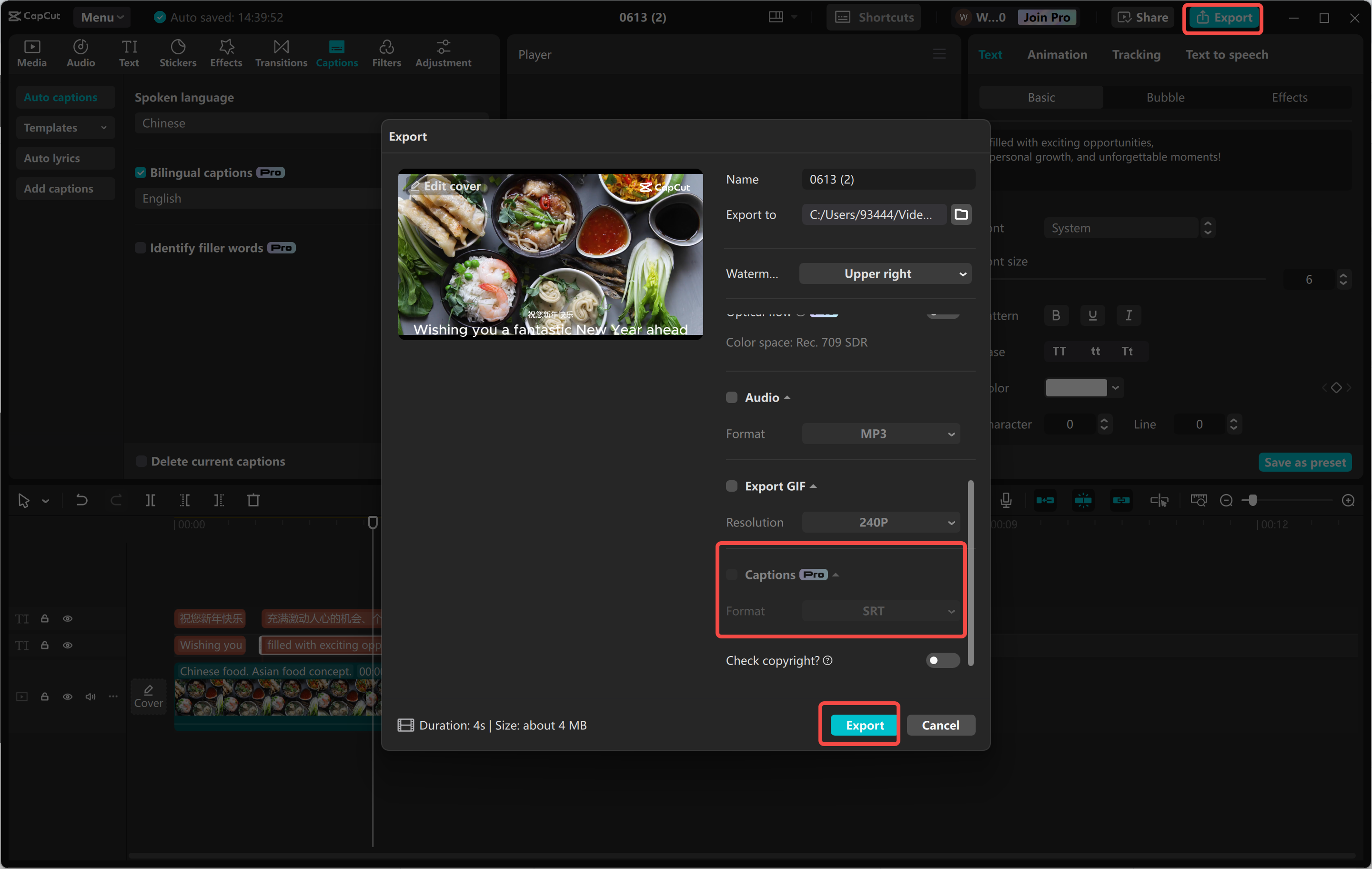The height and width of the screenshot is (869, 1372).
Task: Click the Cover edit button on video track
Action: coord(148,697)
